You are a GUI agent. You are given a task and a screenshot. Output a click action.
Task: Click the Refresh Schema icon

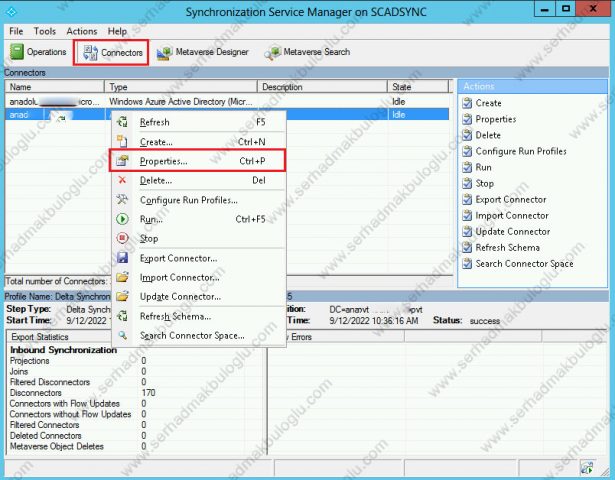[122, 315]
